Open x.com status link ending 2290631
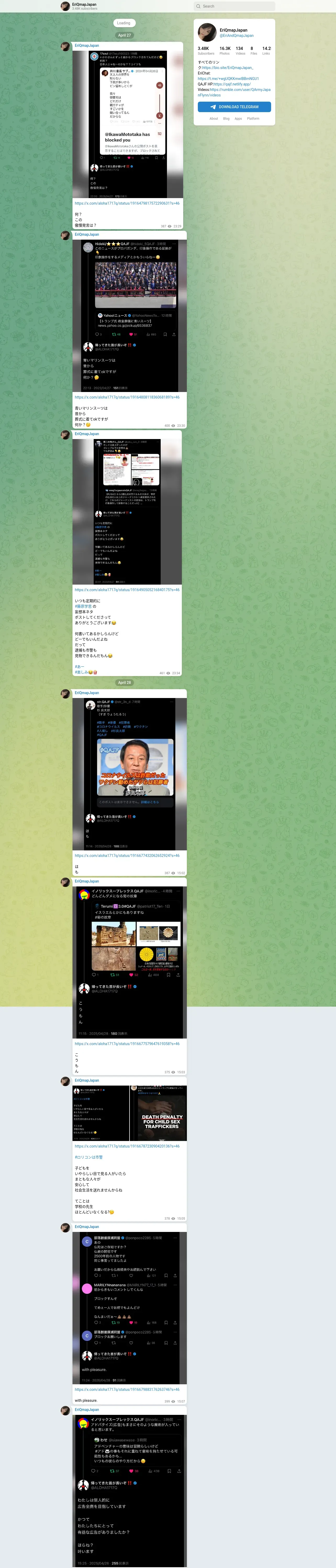Viewport: 336px width, 1568px height. point(127,203)
